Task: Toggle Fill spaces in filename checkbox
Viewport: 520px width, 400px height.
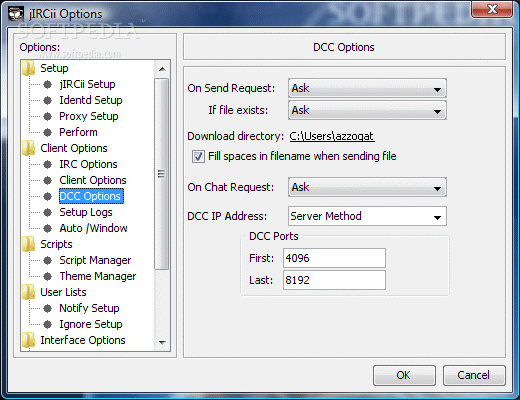Action: tap(198, 156)
